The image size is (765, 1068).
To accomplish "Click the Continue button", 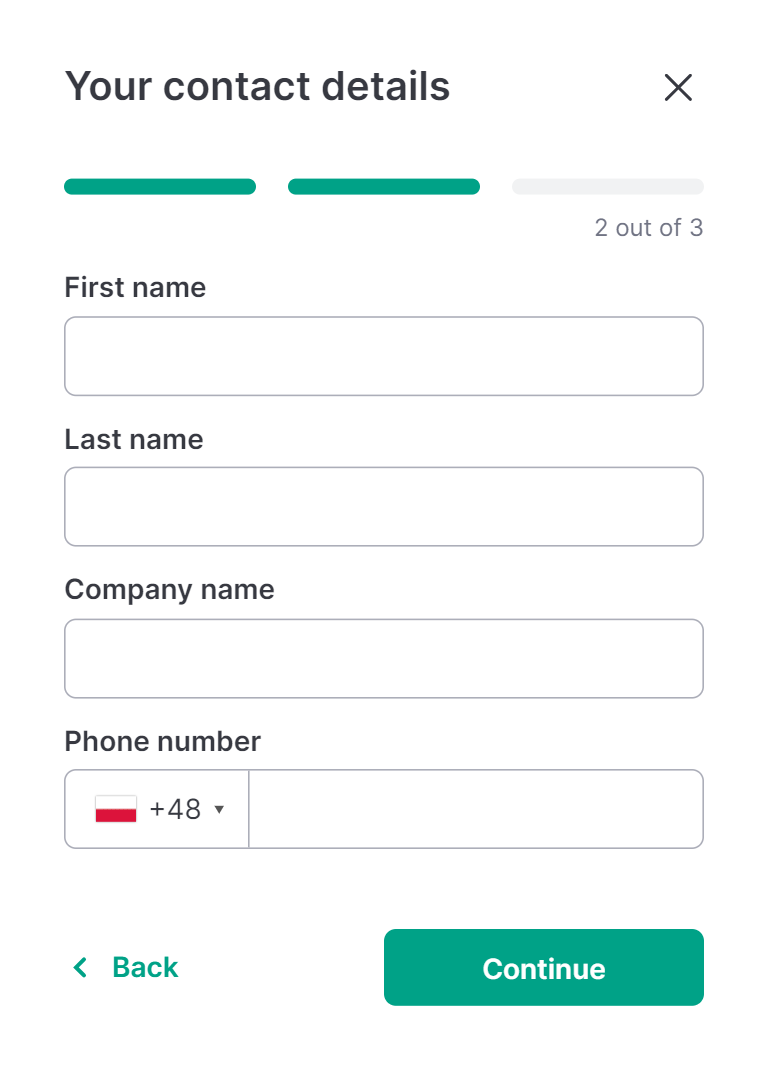I will click(x=544, y=967).
